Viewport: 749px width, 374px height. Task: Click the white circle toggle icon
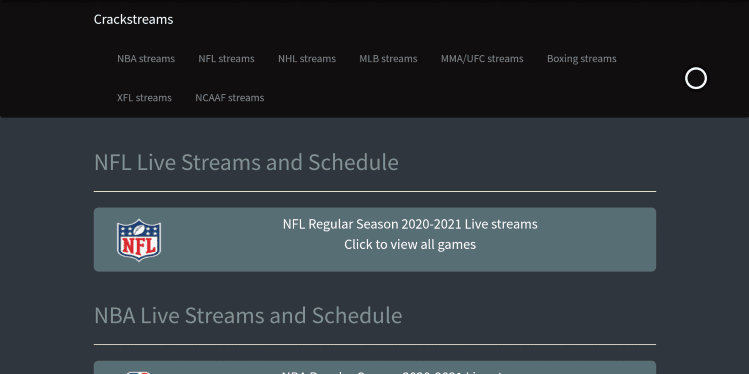[696, 78]
